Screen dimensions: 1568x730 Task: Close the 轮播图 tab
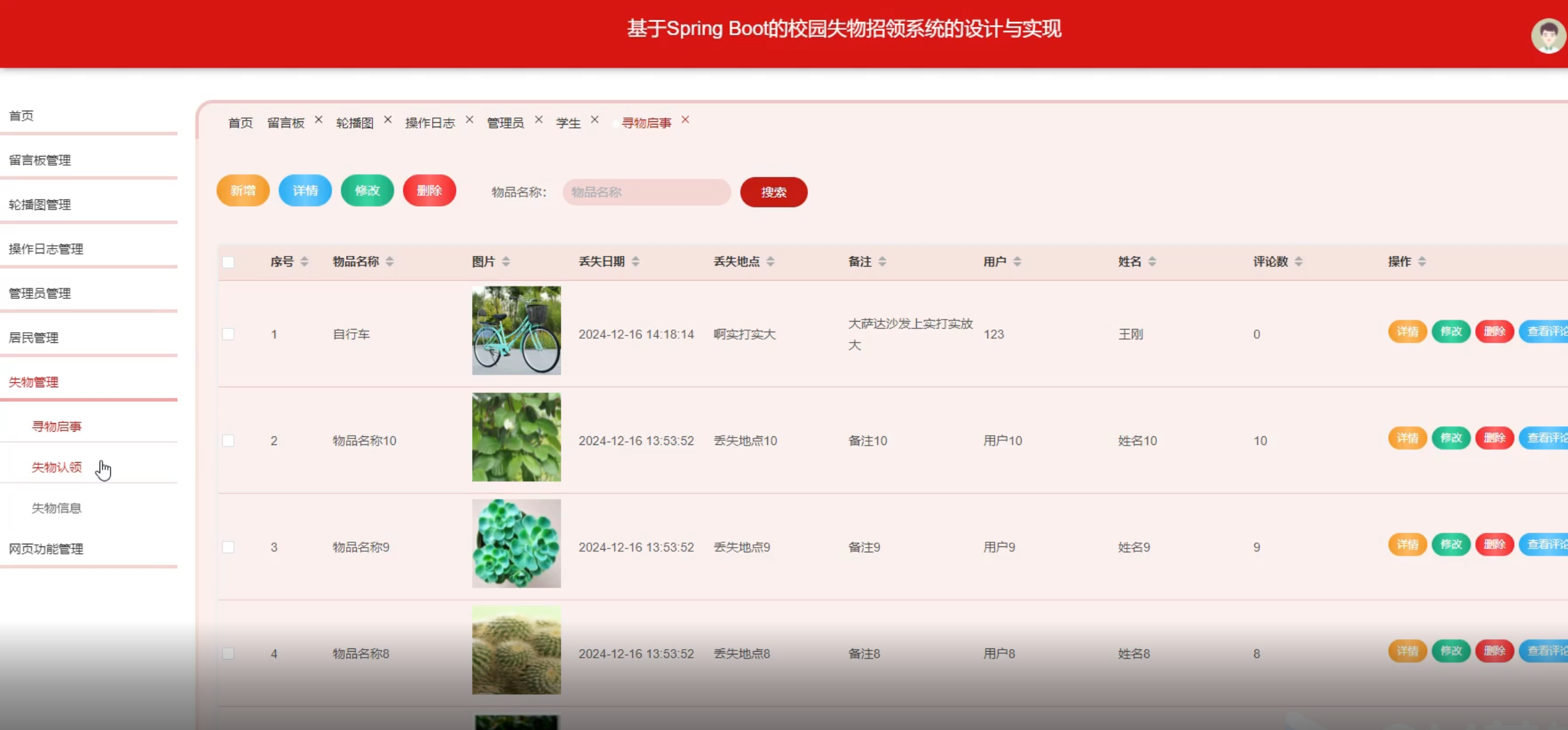[x=388, y=120]
